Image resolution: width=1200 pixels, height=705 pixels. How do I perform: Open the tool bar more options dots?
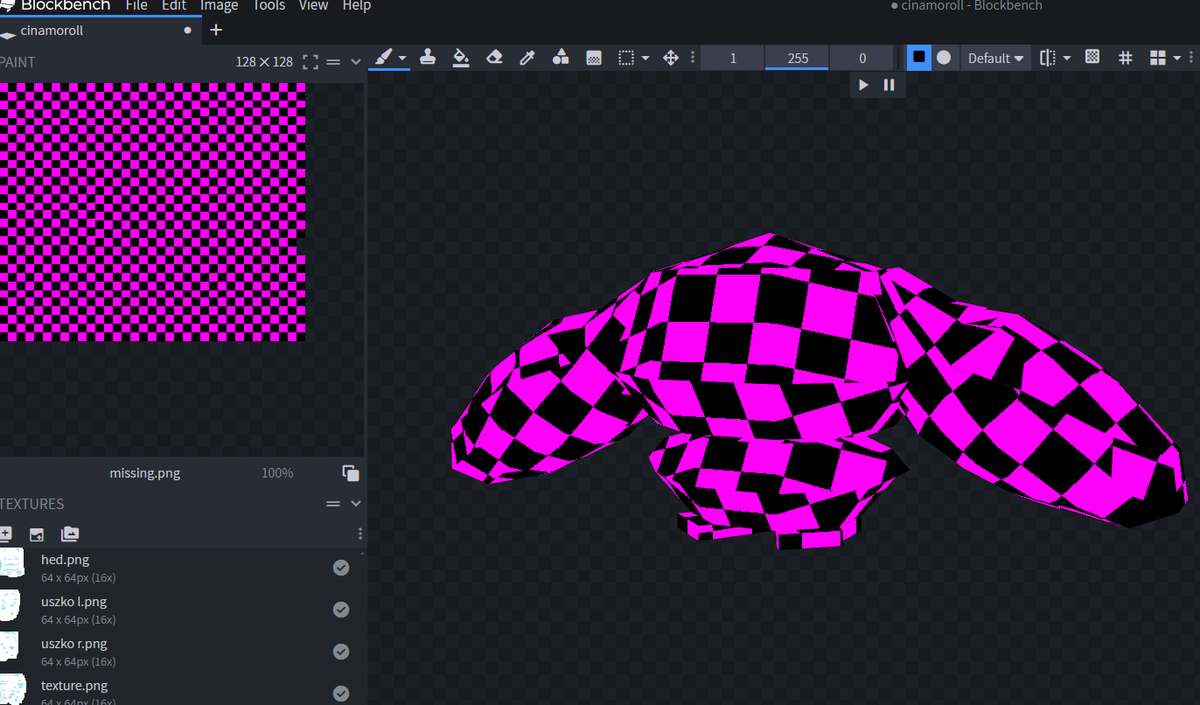point(692,58)
